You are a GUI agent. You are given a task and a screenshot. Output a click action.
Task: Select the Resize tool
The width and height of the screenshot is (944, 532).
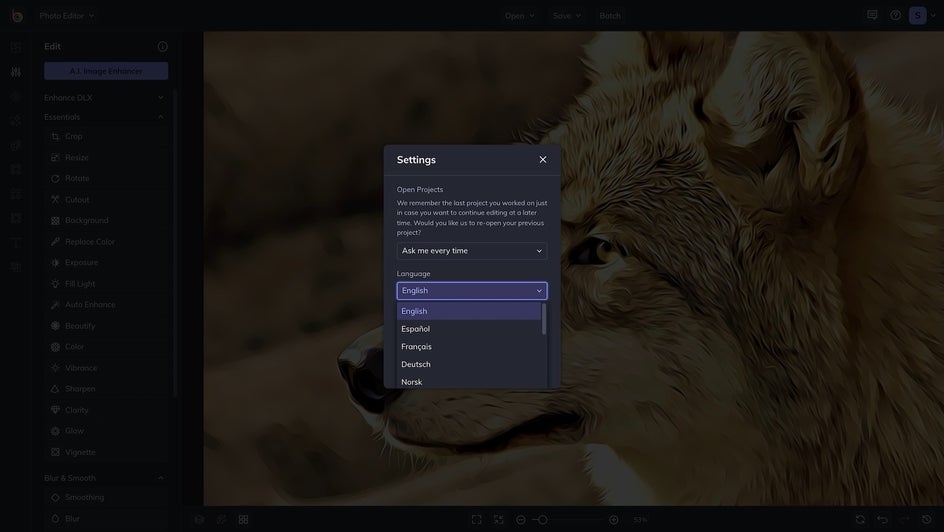tap(106, 158)
